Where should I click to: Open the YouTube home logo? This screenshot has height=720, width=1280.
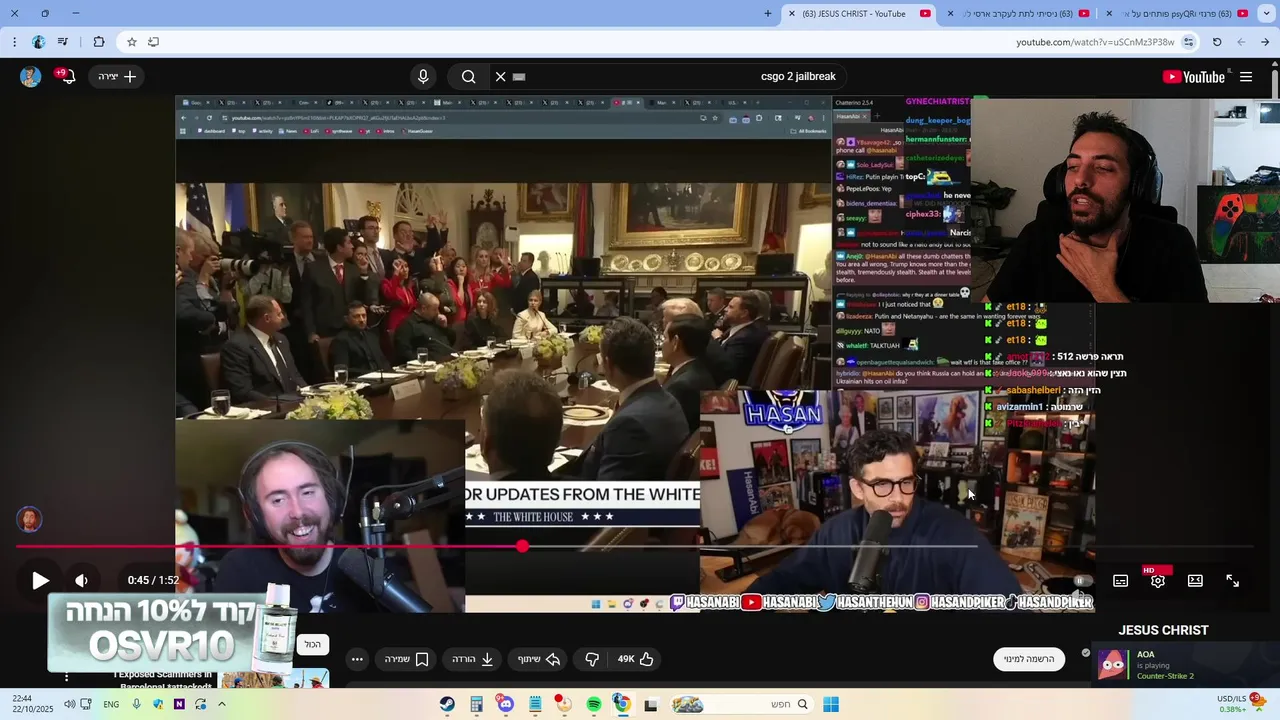coord(1194,77)
